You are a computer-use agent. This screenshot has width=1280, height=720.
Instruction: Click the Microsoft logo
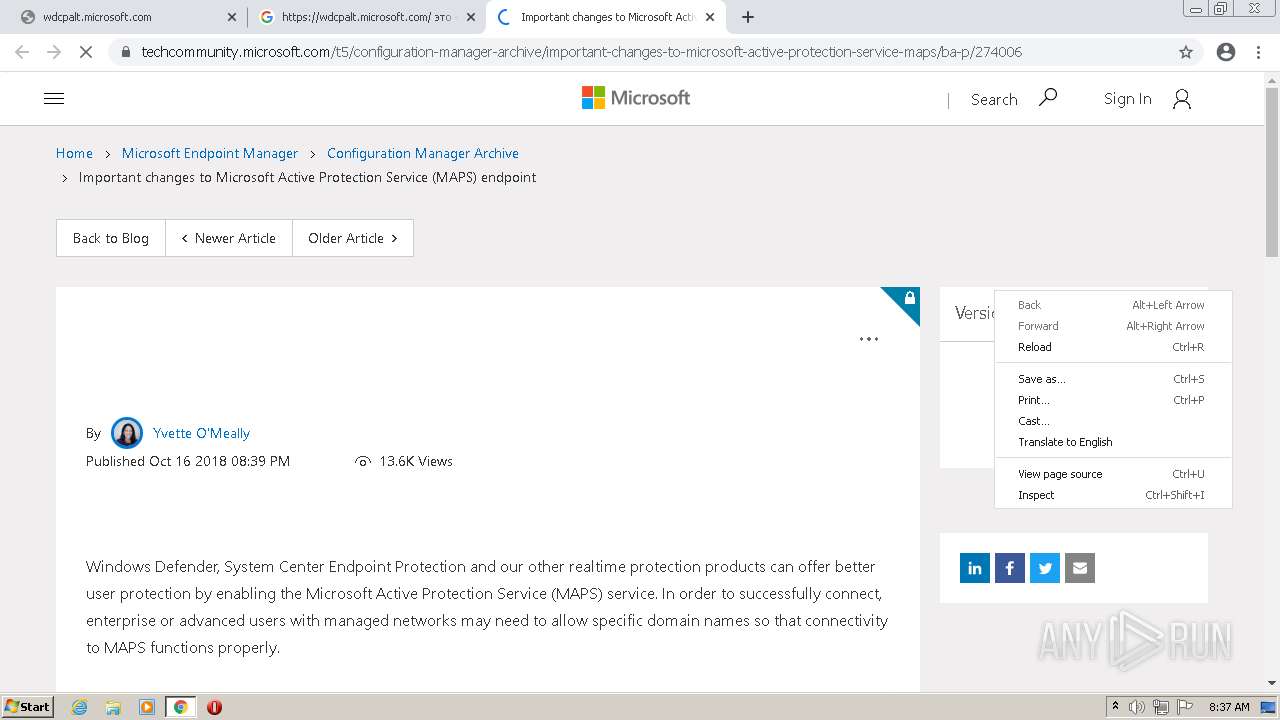coord(636,97)
